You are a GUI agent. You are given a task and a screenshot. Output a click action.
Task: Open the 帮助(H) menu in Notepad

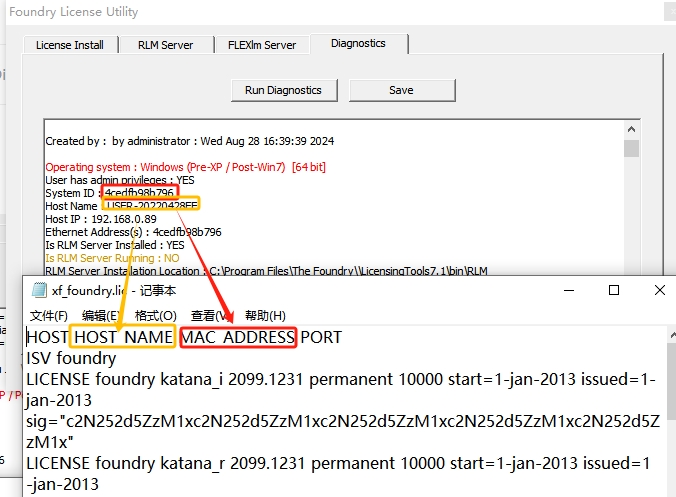(265, 316)
